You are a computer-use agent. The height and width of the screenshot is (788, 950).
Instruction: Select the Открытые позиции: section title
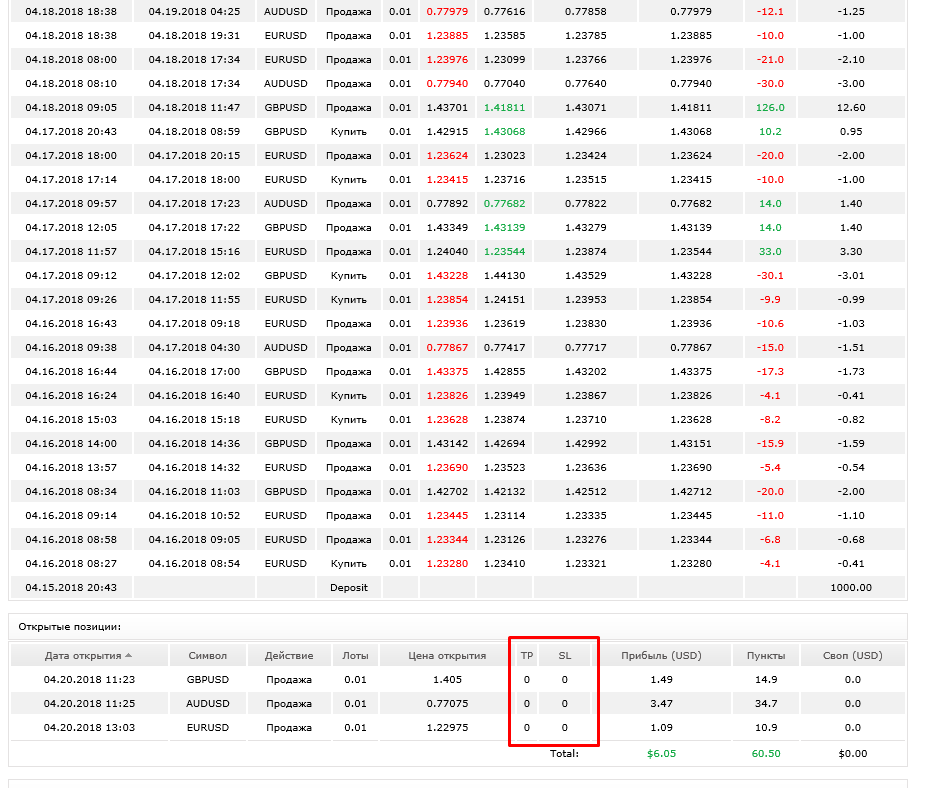[70, 627]
